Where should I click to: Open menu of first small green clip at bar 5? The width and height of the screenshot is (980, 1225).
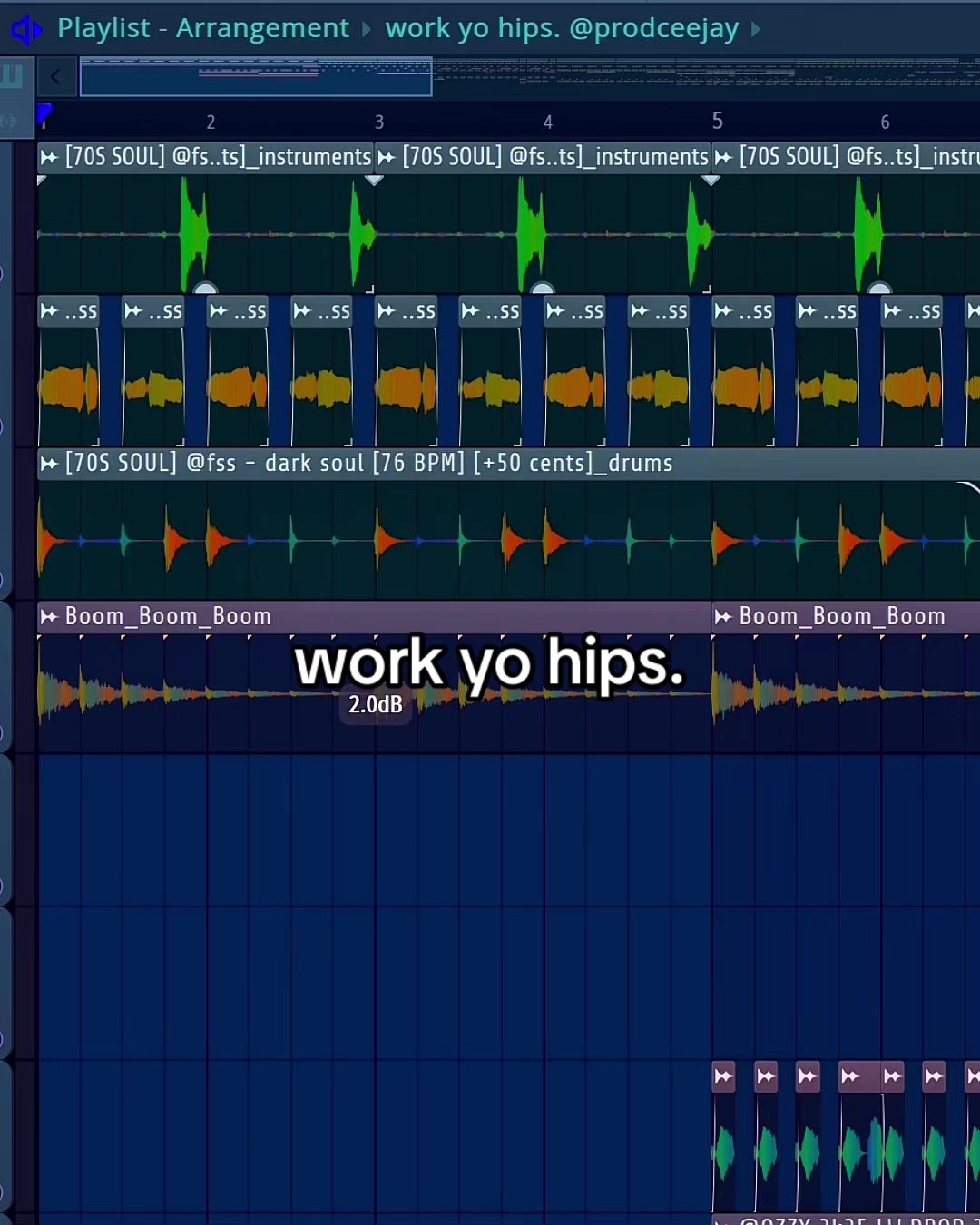coord(723,1077)
